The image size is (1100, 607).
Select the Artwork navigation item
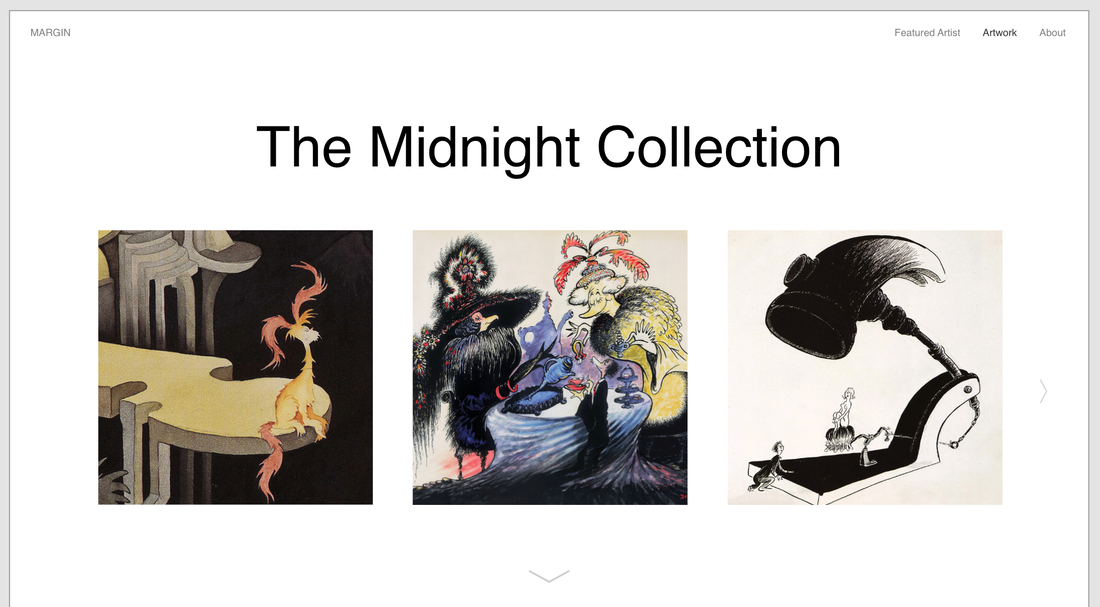click(x=999, y=32)
